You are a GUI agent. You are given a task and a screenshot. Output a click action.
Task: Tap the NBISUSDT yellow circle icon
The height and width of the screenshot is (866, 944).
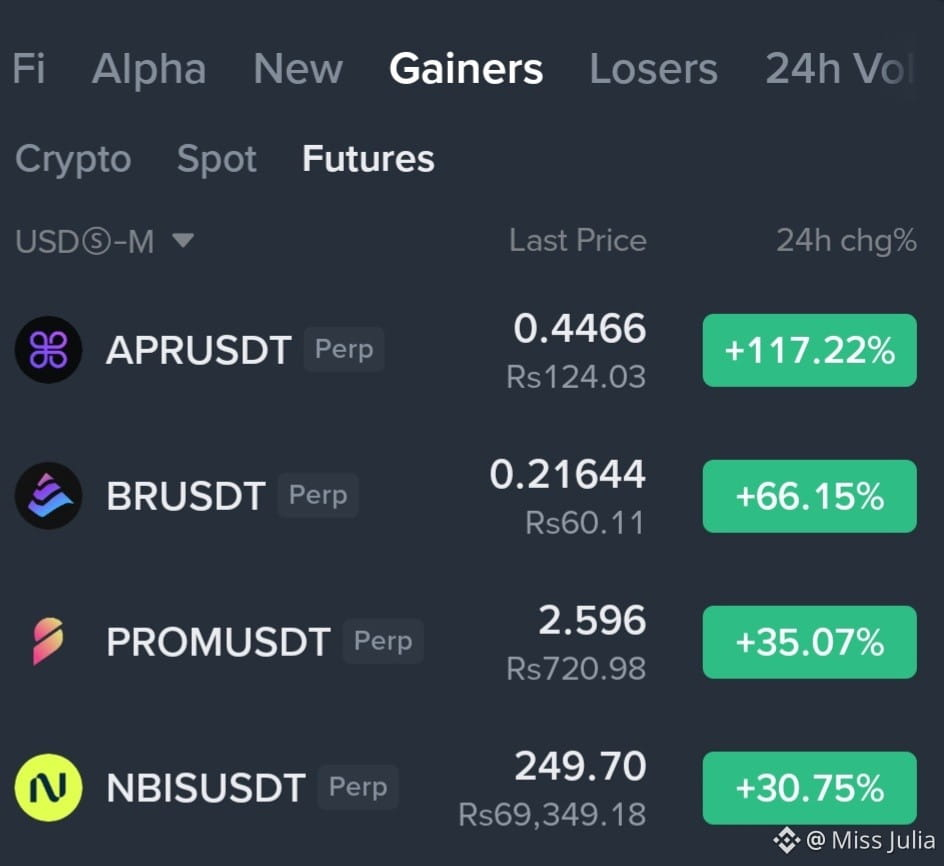[x=48, y=788]
